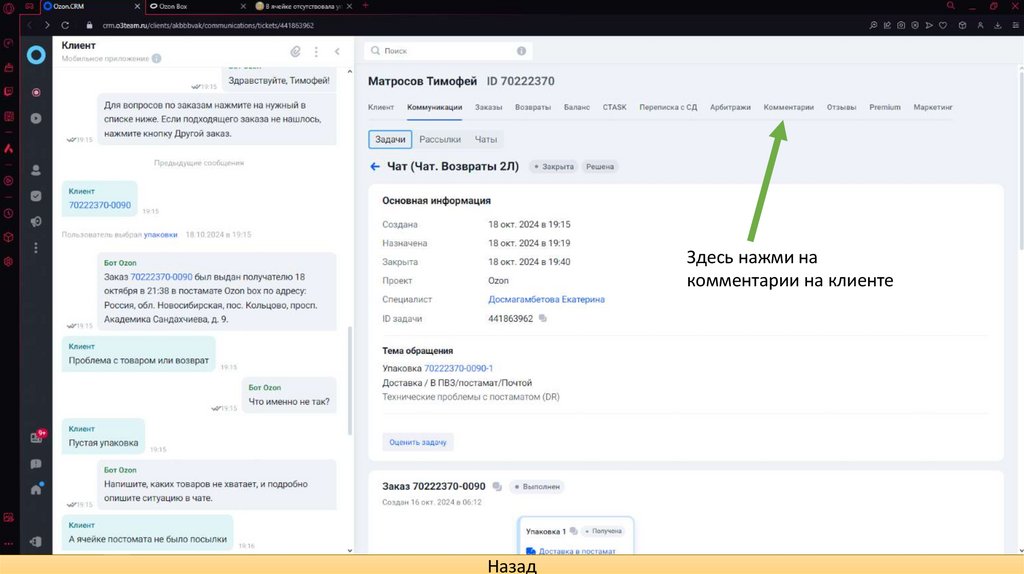Click the chat scrollbar down arrow
Viewport: 1024px width, 574px height.
(x=349, y=550)
